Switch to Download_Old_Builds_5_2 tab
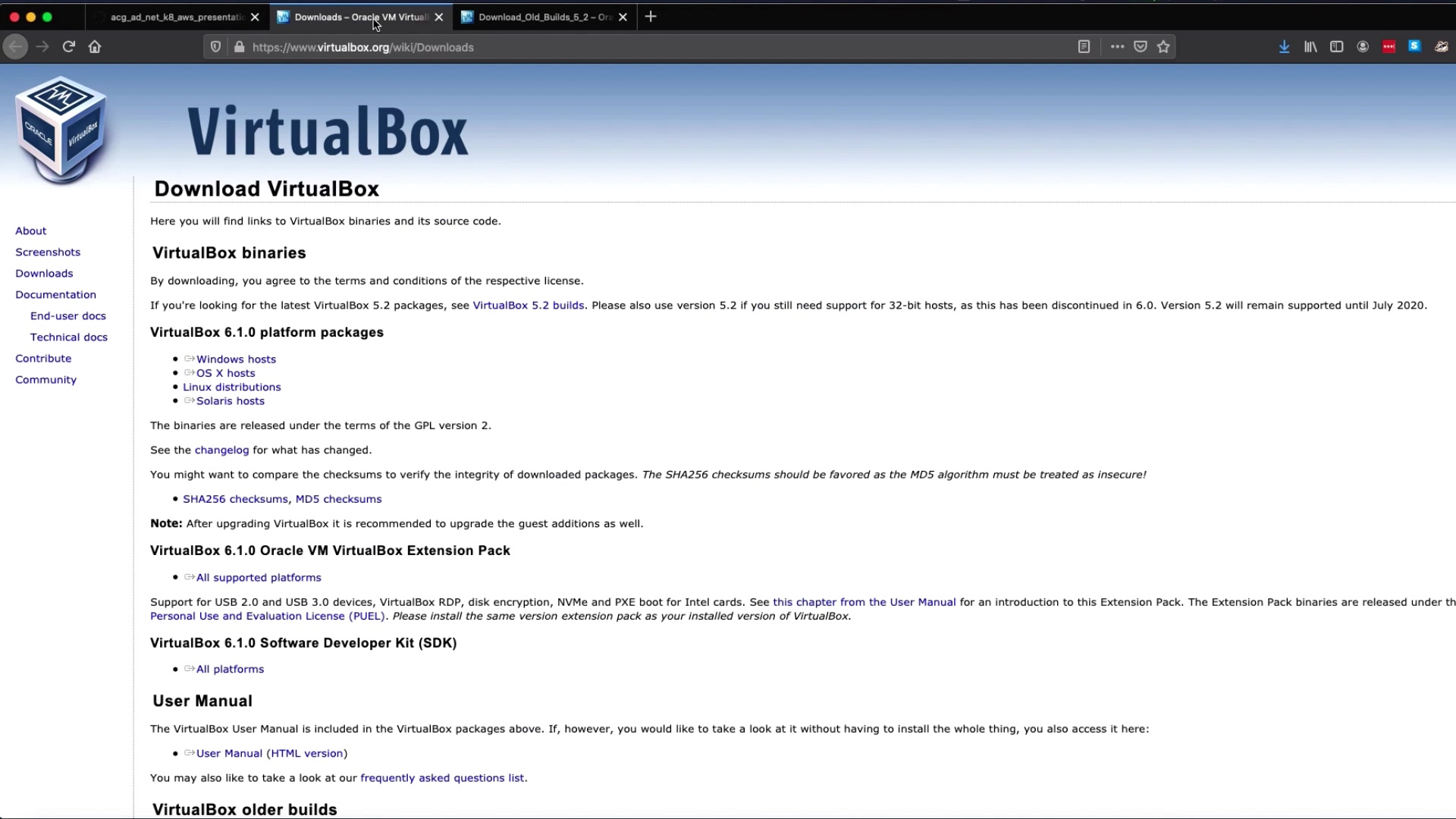 coord(544,17)
